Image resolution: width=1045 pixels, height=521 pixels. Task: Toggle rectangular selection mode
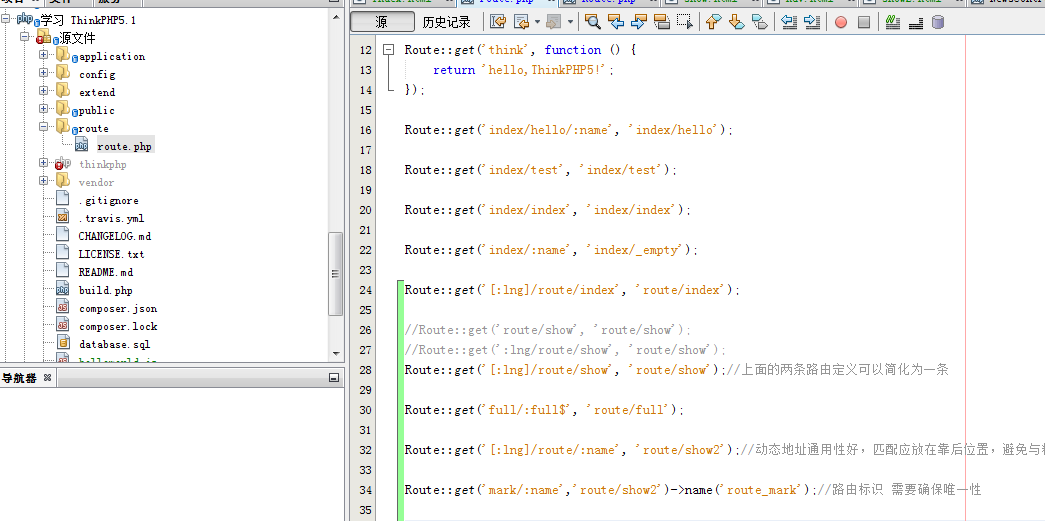point(684,22)
